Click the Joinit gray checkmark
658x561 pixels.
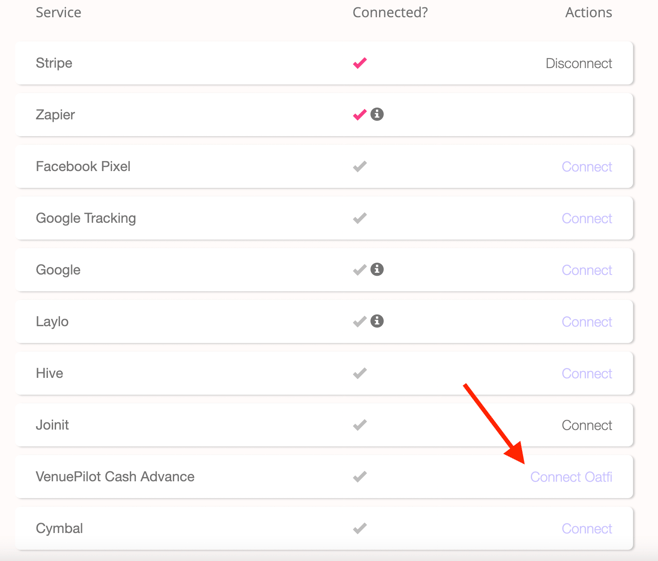(360, 425)
